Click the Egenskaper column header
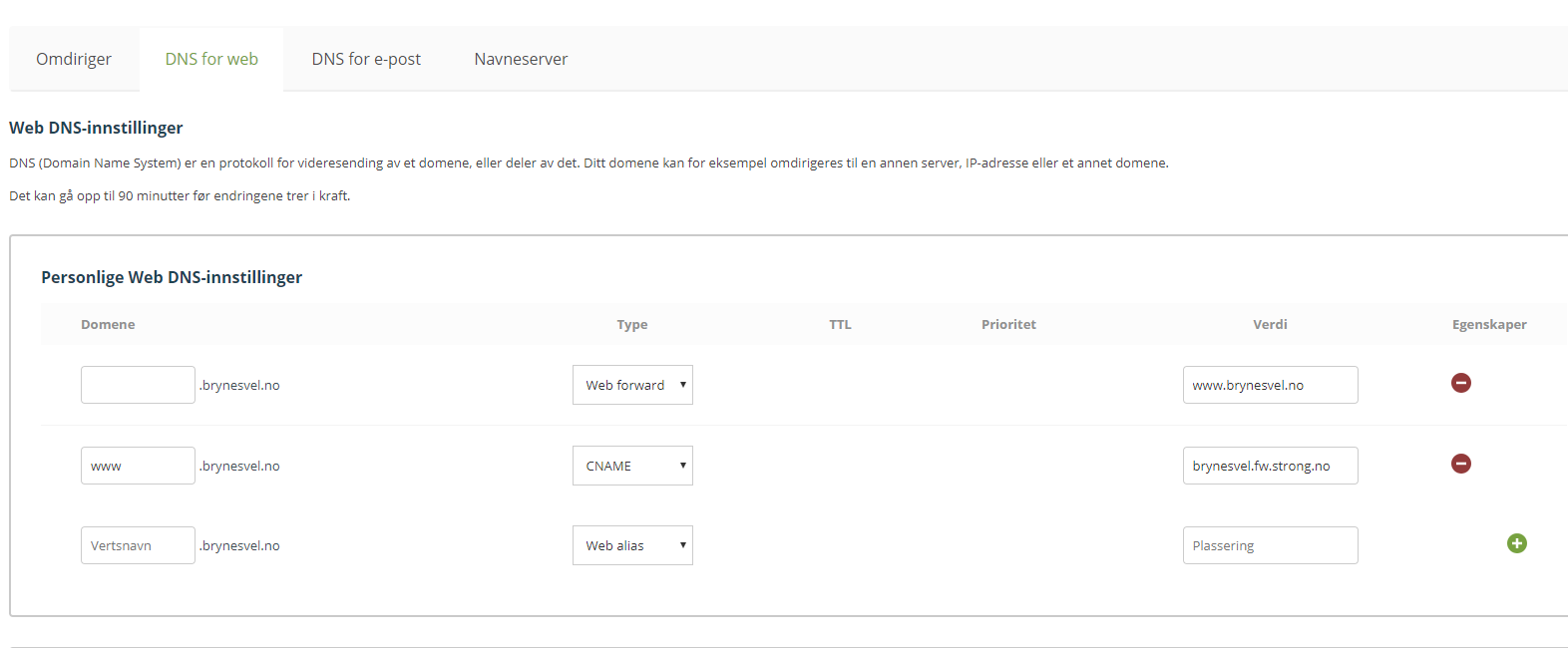The height and width of the screenshot is (648, 1568). pos(1489,324)
